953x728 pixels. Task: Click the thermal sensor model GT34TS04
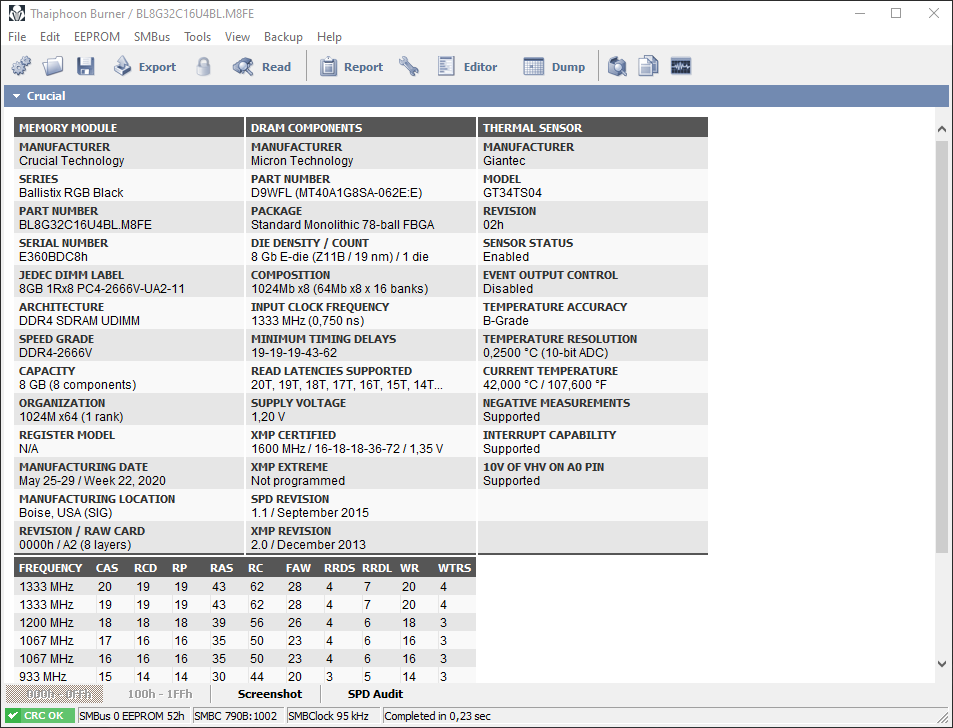(x=512, y=193)
